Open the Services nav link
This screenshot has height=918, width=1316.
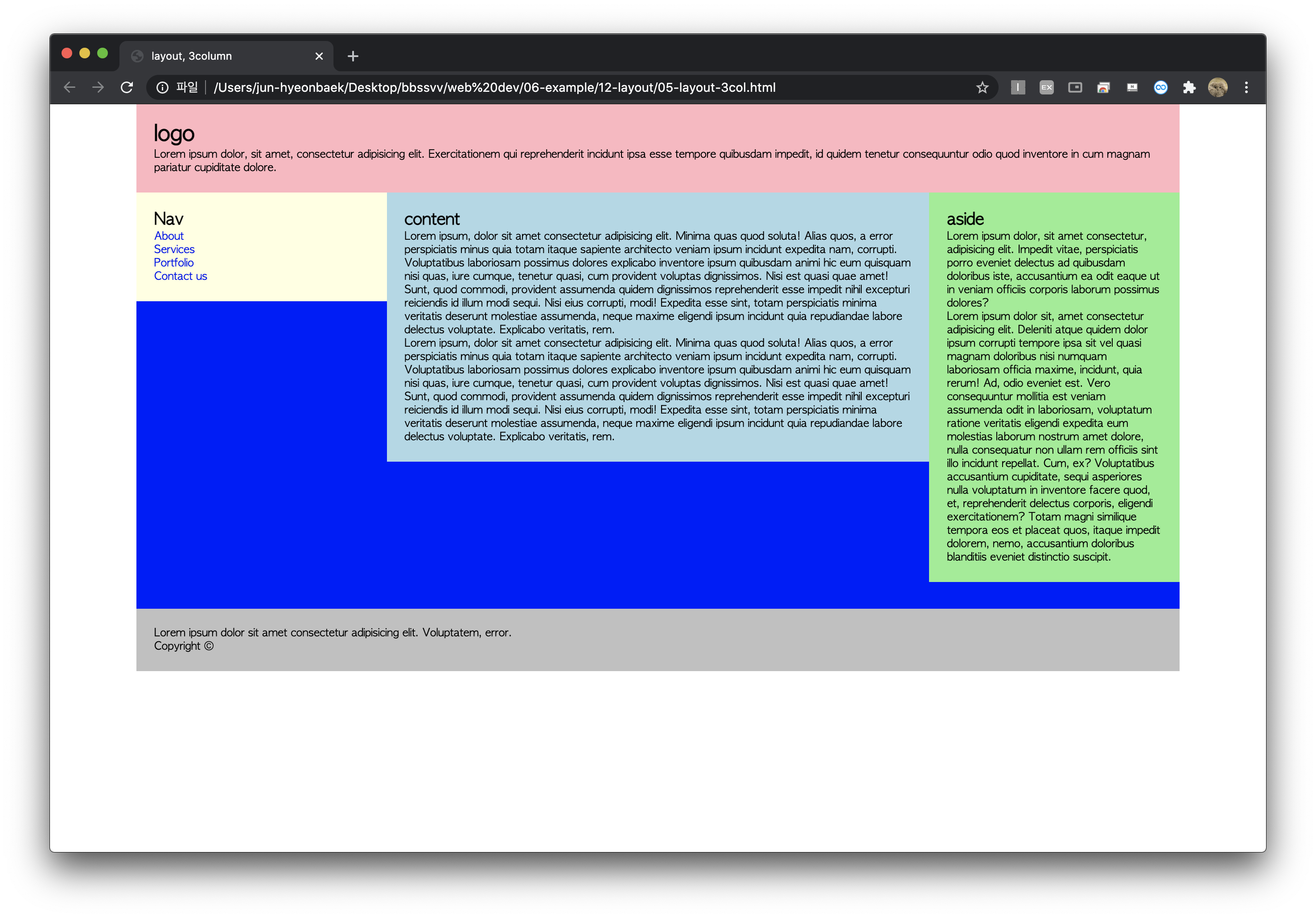tap(174, 249)
